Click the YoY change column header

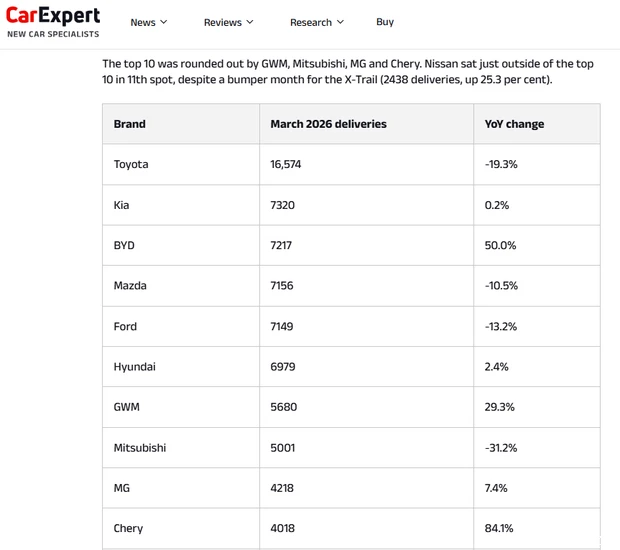coord(514,124)
